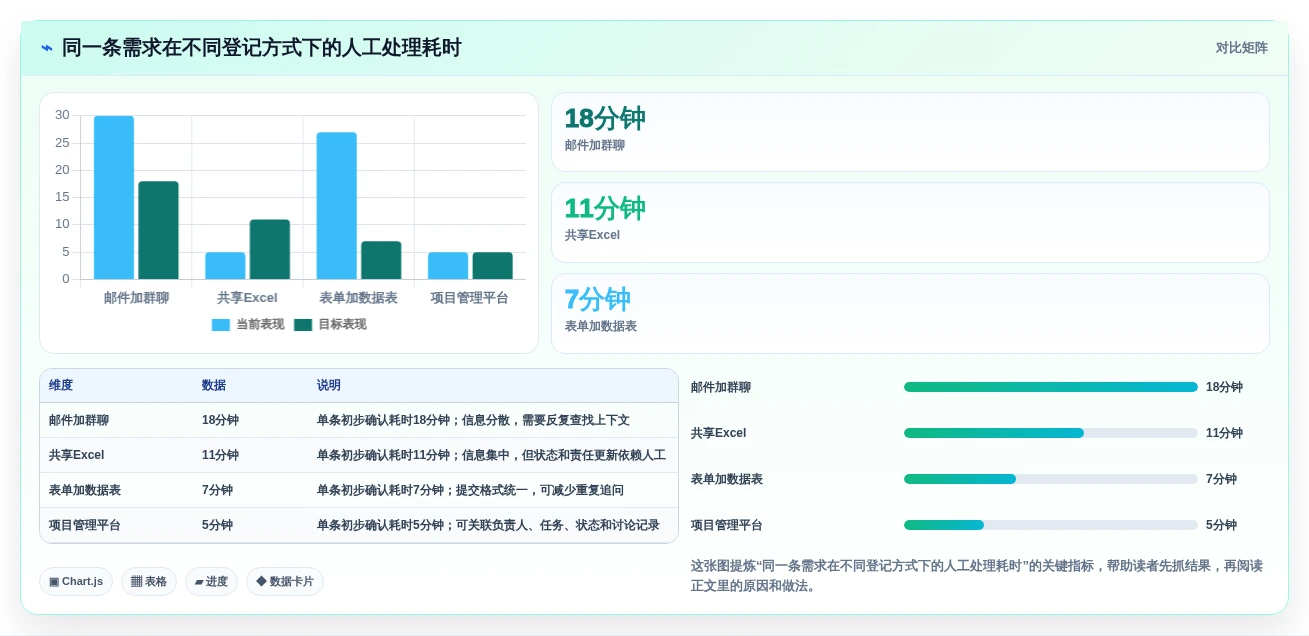
Task: Click the 项目管理平台 x-axis label in the chart
Action: [x=470, y=298]
